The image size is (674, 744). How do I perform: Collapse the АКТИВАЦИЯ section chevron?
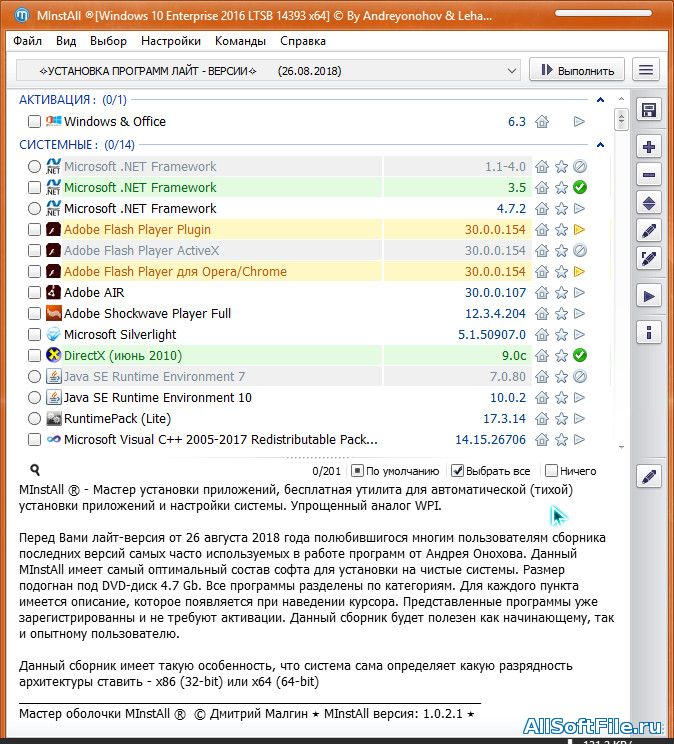[x=600, y=100]
